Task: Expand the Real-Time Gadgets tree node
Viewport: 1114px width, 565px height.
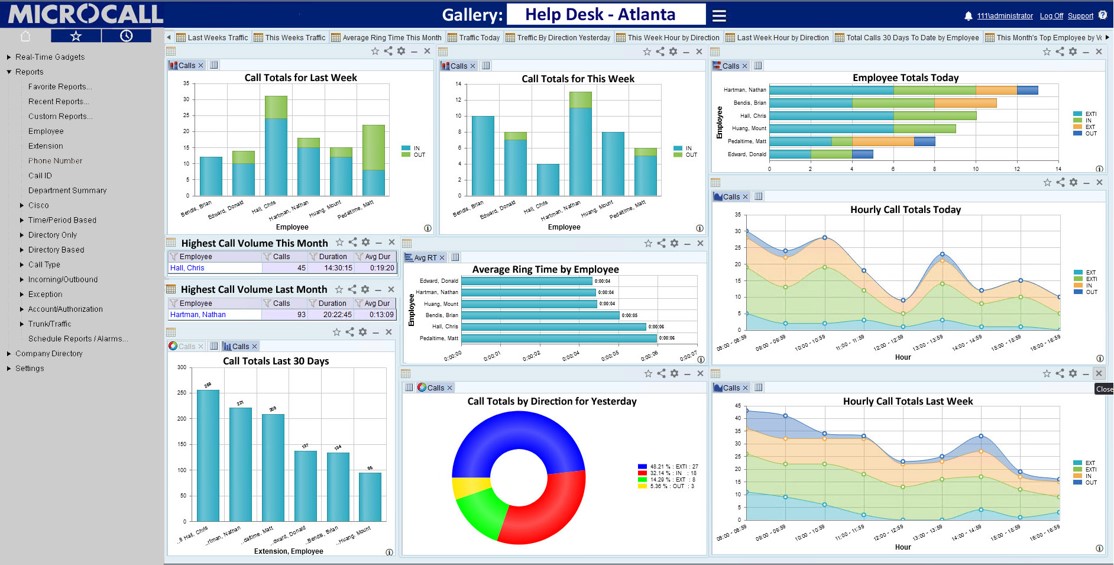Action: click(9, 57)
